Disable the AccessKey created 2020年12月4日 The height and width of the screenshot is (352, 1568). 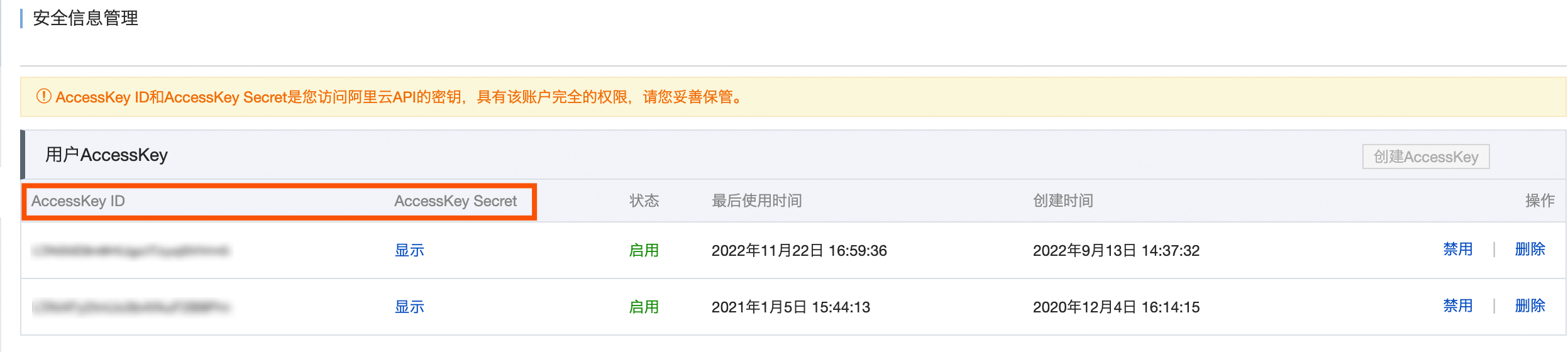click(x=1457, y=306)
